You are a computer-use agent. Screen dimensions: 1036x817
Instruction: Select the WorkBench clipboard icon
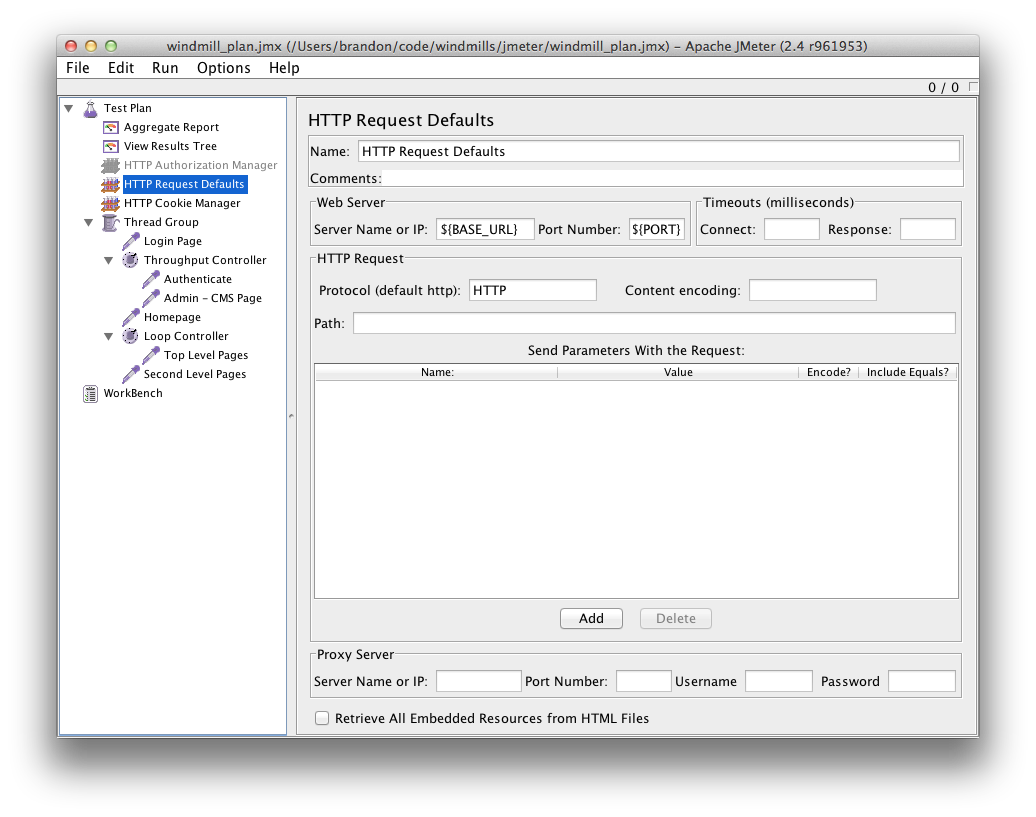coord(90,394)
